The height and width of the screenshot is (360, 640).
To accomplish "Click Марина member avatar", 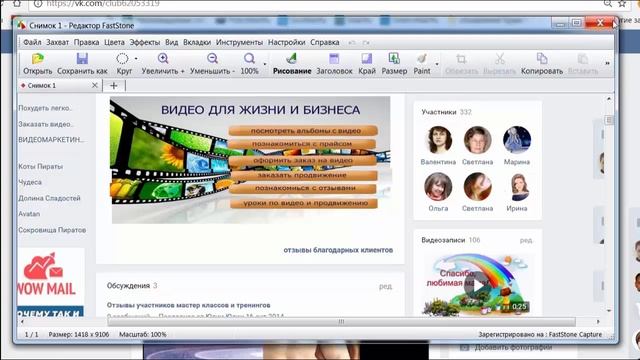I will (x=517, y=140).
